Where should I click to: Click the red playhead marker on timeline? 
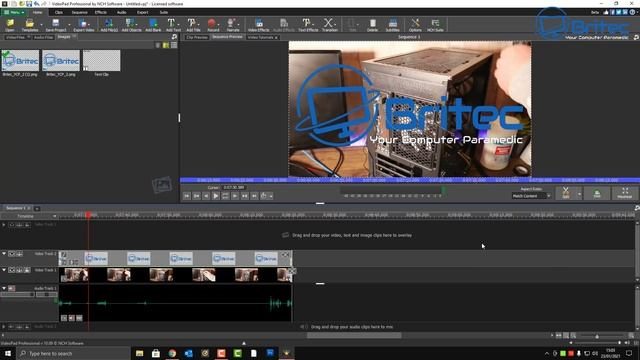click(88, 215)
